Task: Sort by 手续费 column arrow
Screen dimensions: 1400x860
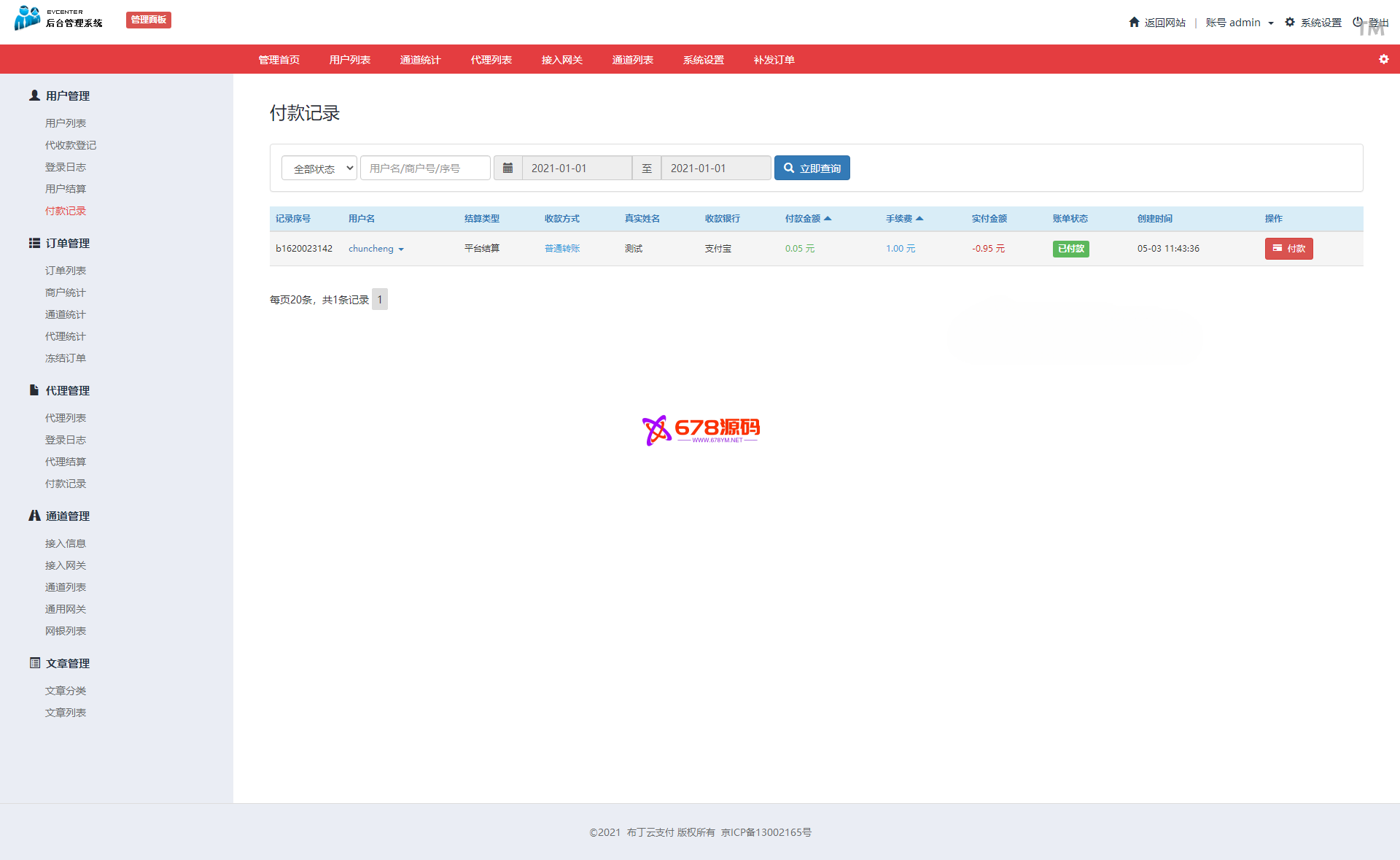Action: 919,218
